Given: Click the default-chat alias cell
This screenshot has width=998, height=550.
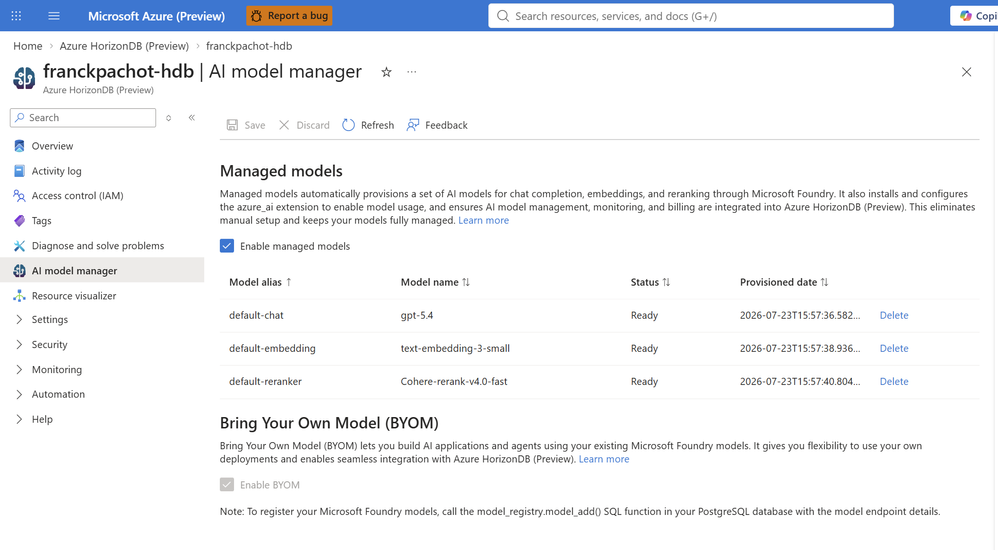Looking at the screenshot, I should pos(256,315).
